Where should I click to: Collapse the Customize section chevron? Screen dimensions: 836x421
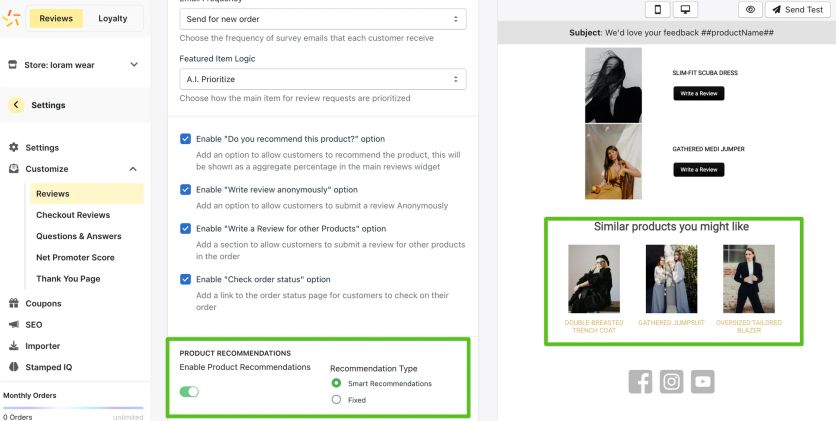point(133,169)
